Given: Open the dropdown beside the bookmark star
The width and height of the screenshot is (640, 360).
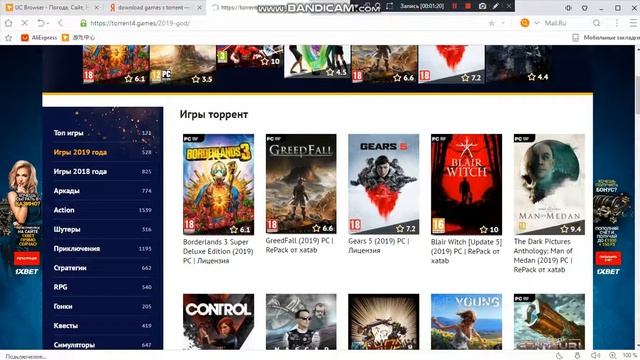Looking at the screenshot, I should click(503, 23).
